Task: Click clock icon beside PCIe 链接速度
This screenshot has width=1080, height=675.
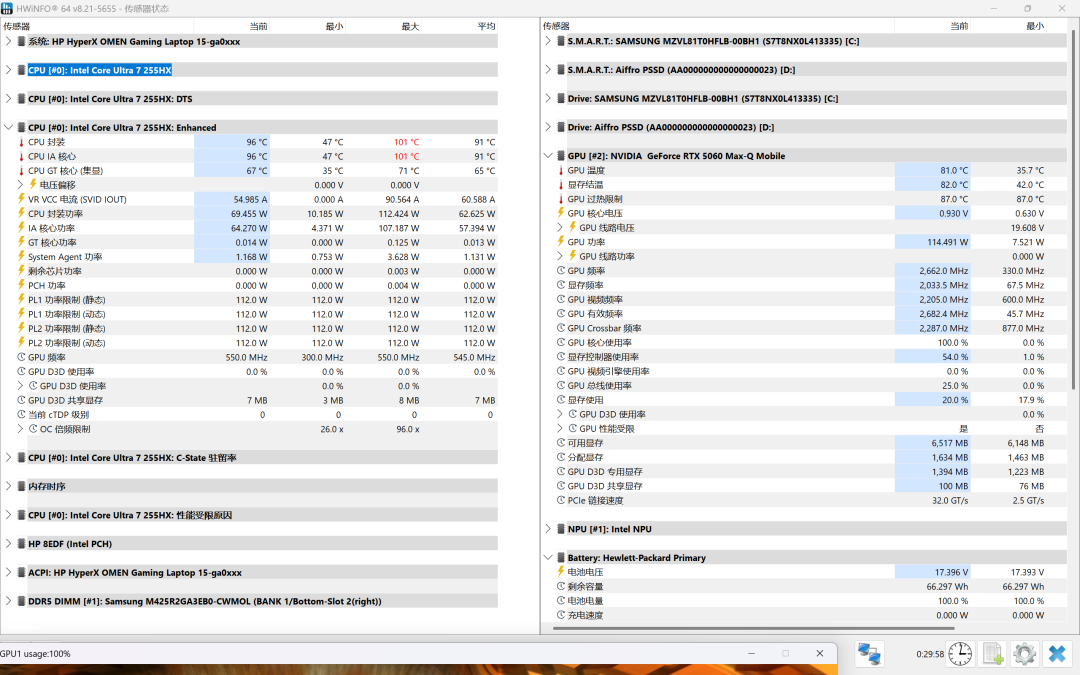Action: coord(561,501)
